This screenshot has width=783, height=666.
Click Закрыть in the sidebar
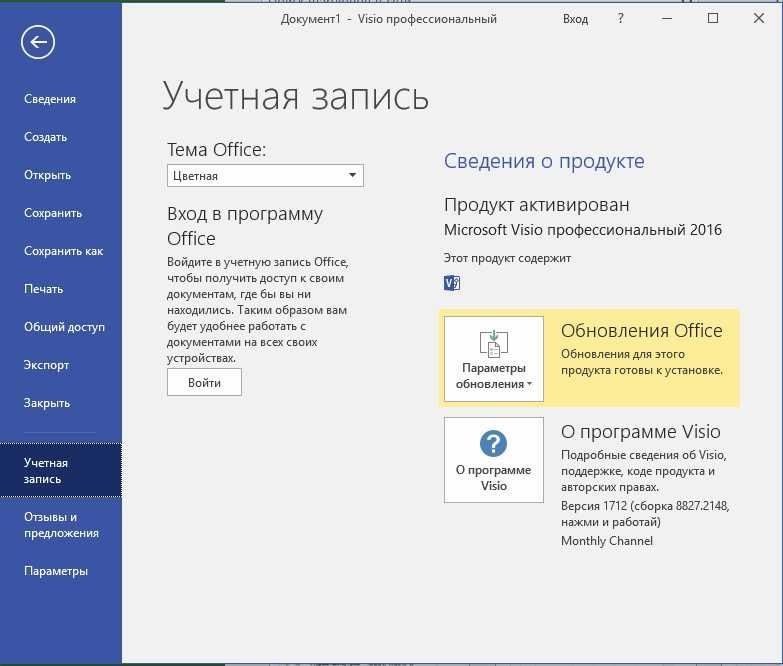click(47, 403)
